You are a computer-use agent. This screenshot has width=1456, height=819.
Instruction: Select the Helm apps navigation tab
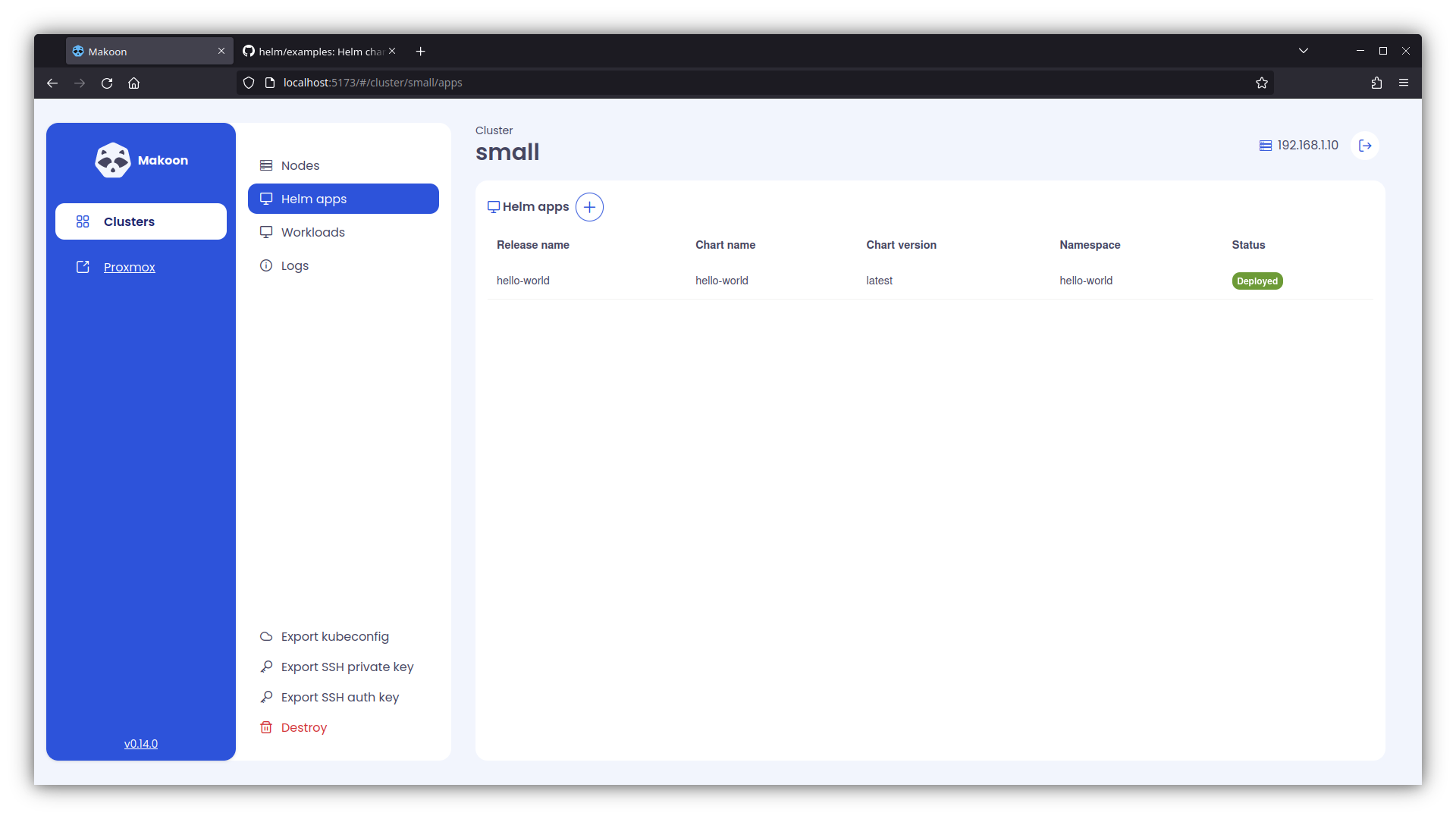click(343, 198)
